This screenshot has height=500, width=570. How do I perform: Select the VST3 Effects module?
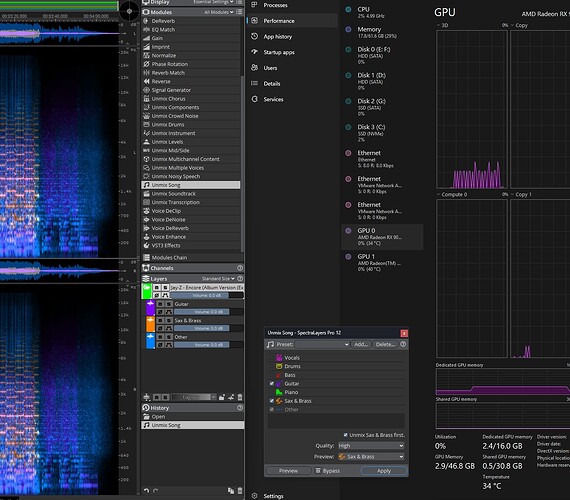pyautogui.click(x=190, y=245)
